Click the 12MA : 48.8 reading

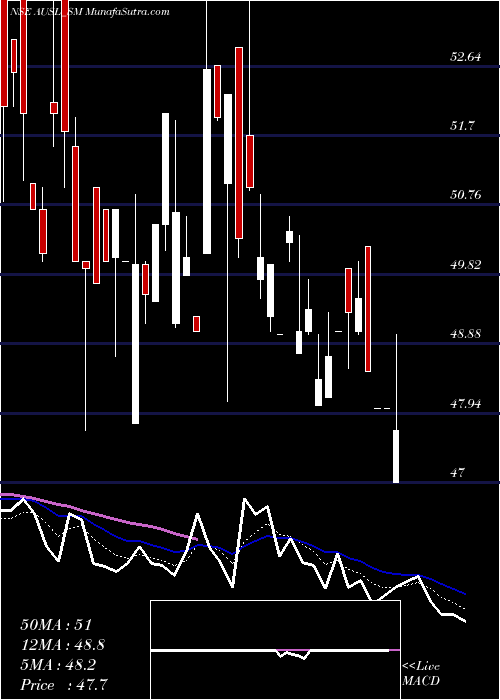(62, 645)
